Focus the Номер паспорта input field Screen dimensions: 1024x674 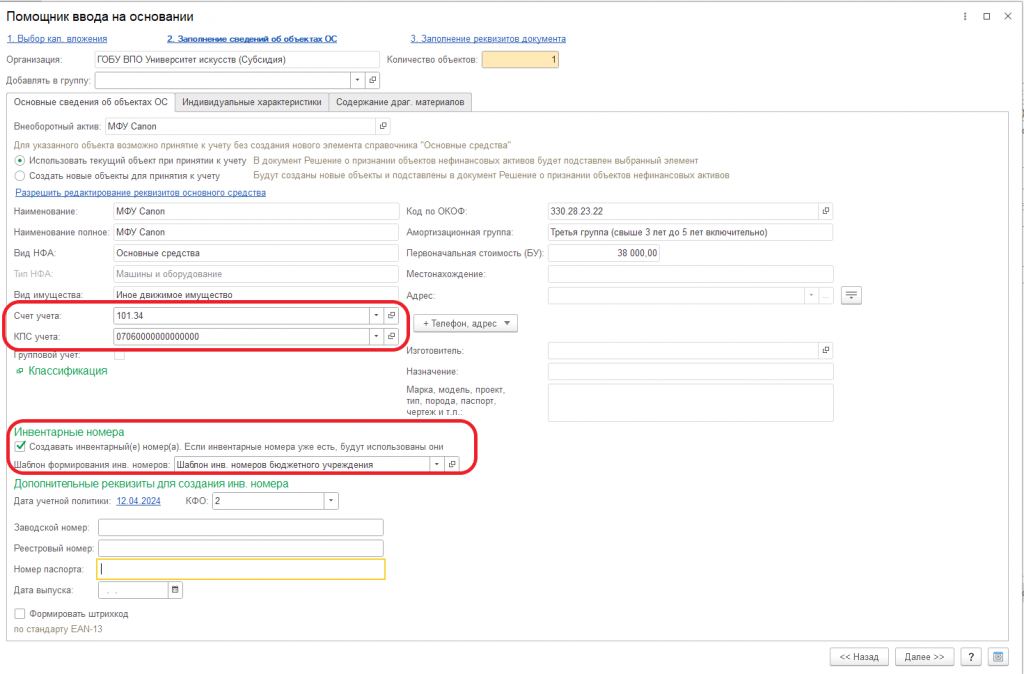tap(241, 569)
